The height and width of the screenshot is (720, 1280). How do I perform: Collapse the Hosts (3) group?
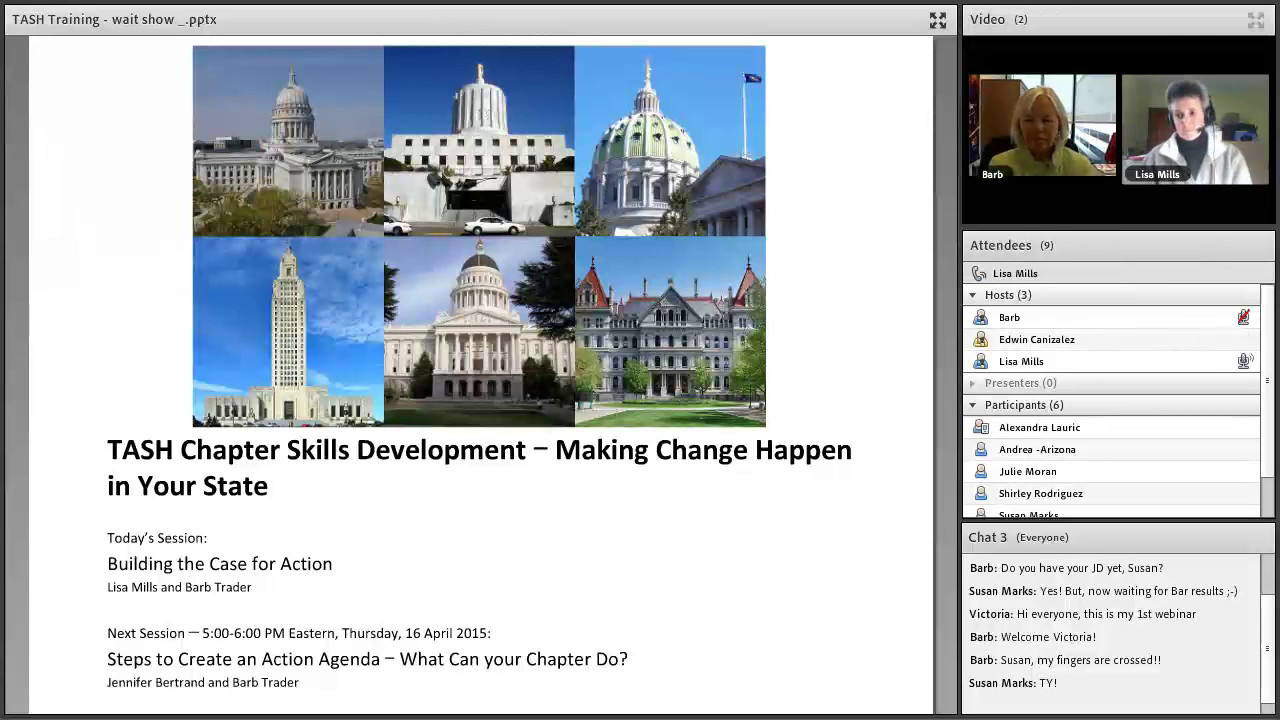972,295
